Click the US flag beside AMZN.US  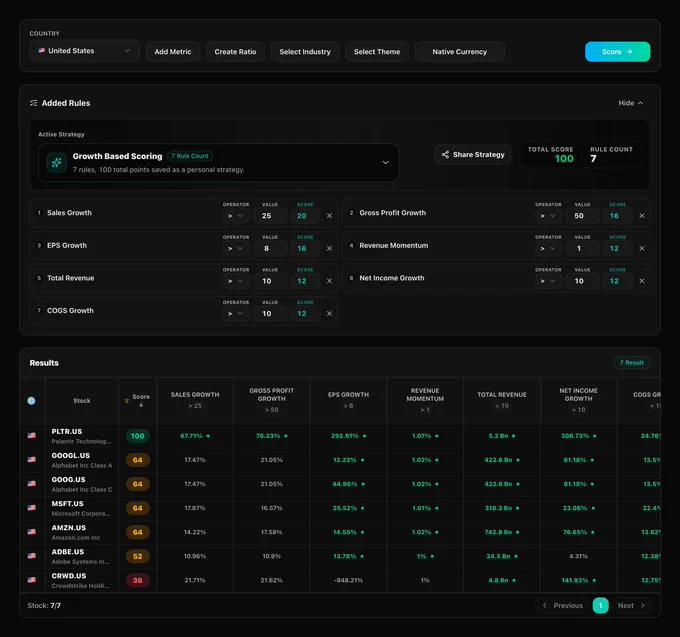31,532
